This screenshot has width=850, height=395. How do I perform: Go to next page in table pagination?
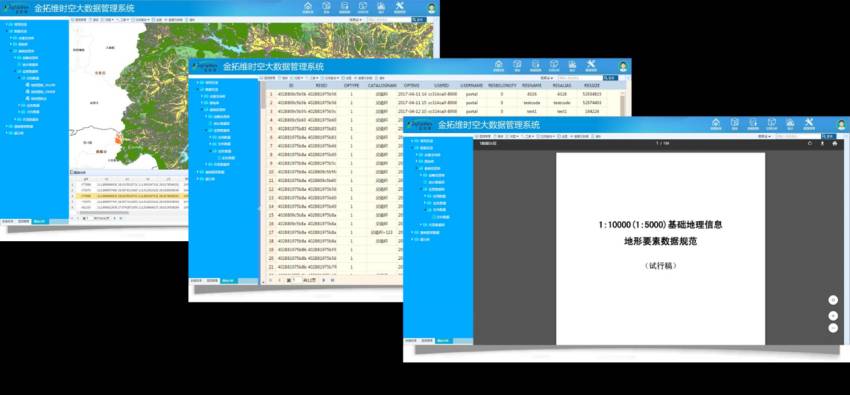point(324,280)
